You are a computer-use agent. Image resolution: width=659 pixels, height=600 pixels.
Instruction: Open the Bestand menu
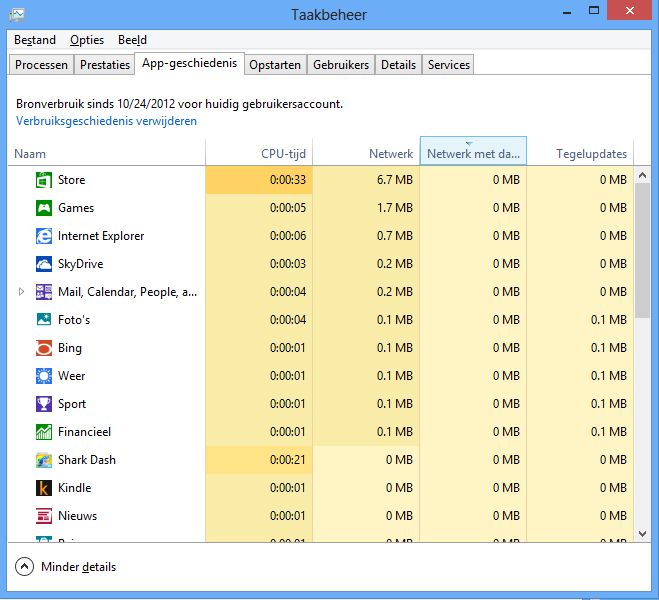pyautogui.click(x=35, y=40)
